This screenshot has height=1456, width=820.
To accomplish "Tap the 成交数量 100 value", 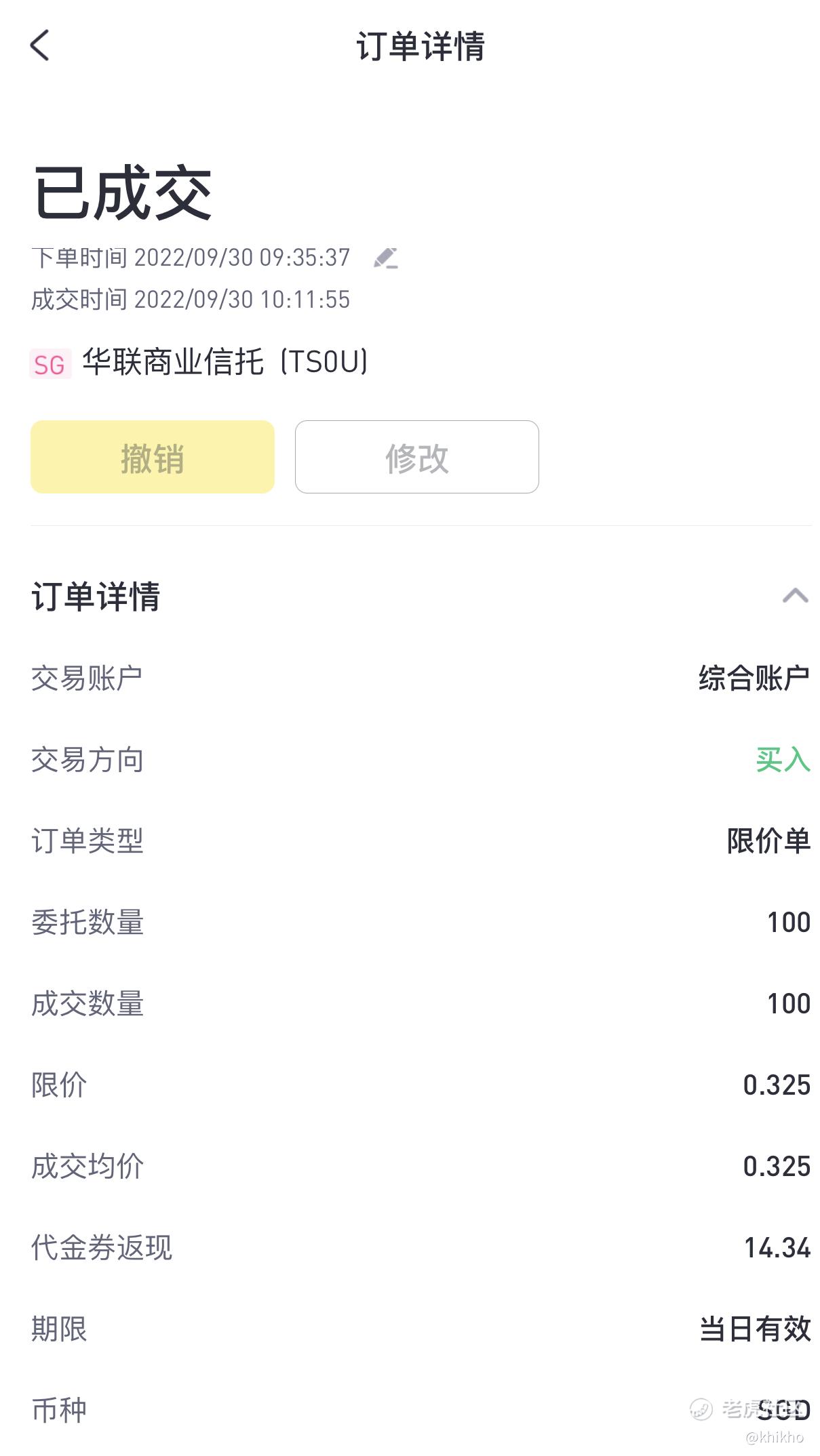I will (789, 1004).
